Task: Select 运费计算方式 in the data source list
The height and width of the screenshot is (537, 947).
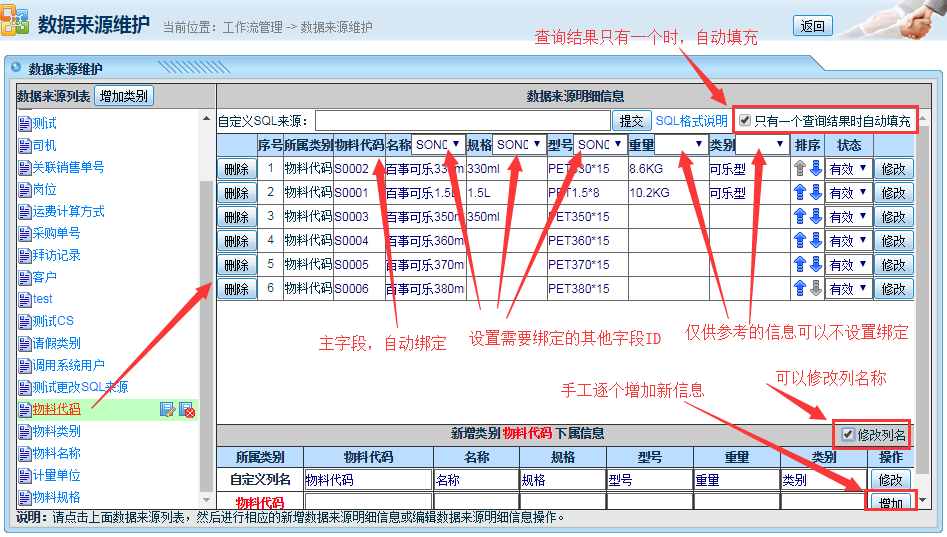Action: (x=68, y=211)
